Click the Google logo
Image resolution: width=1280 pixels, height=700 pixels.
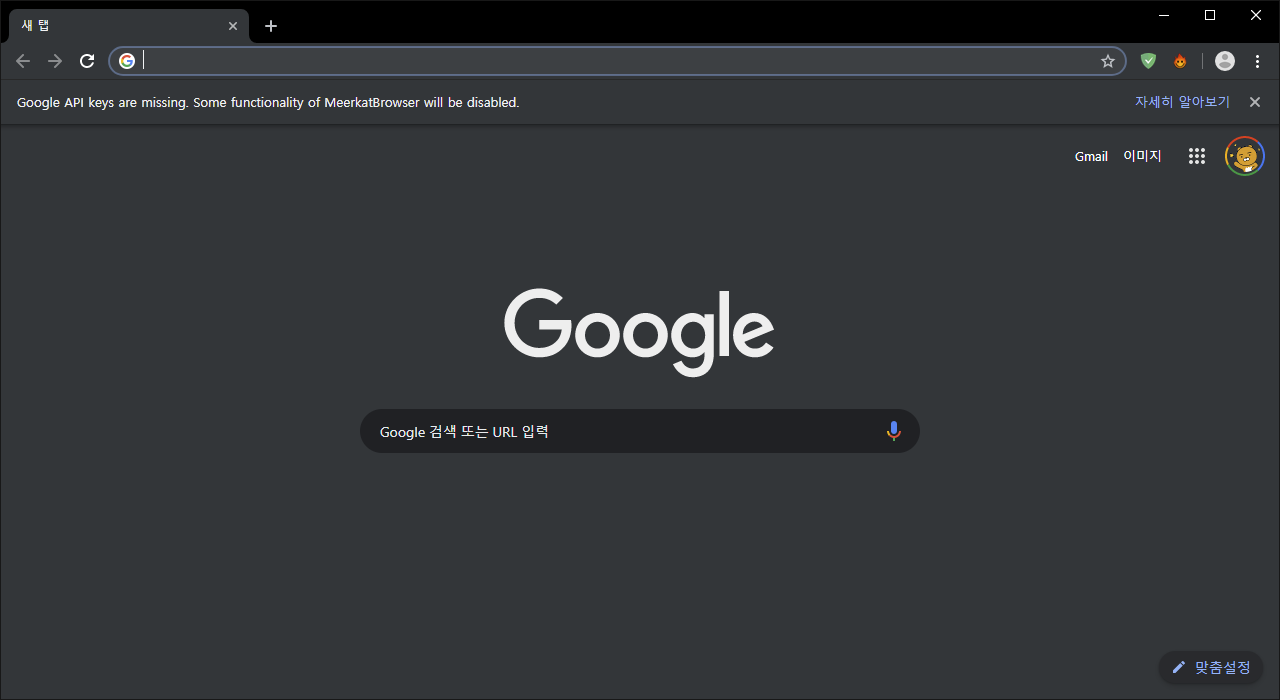coord(639,332)
